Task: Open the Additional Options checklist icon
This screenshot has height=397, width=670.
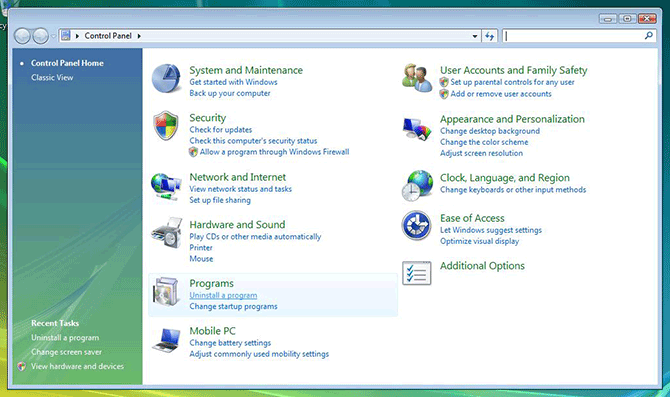Action: [x=417, y=273]
